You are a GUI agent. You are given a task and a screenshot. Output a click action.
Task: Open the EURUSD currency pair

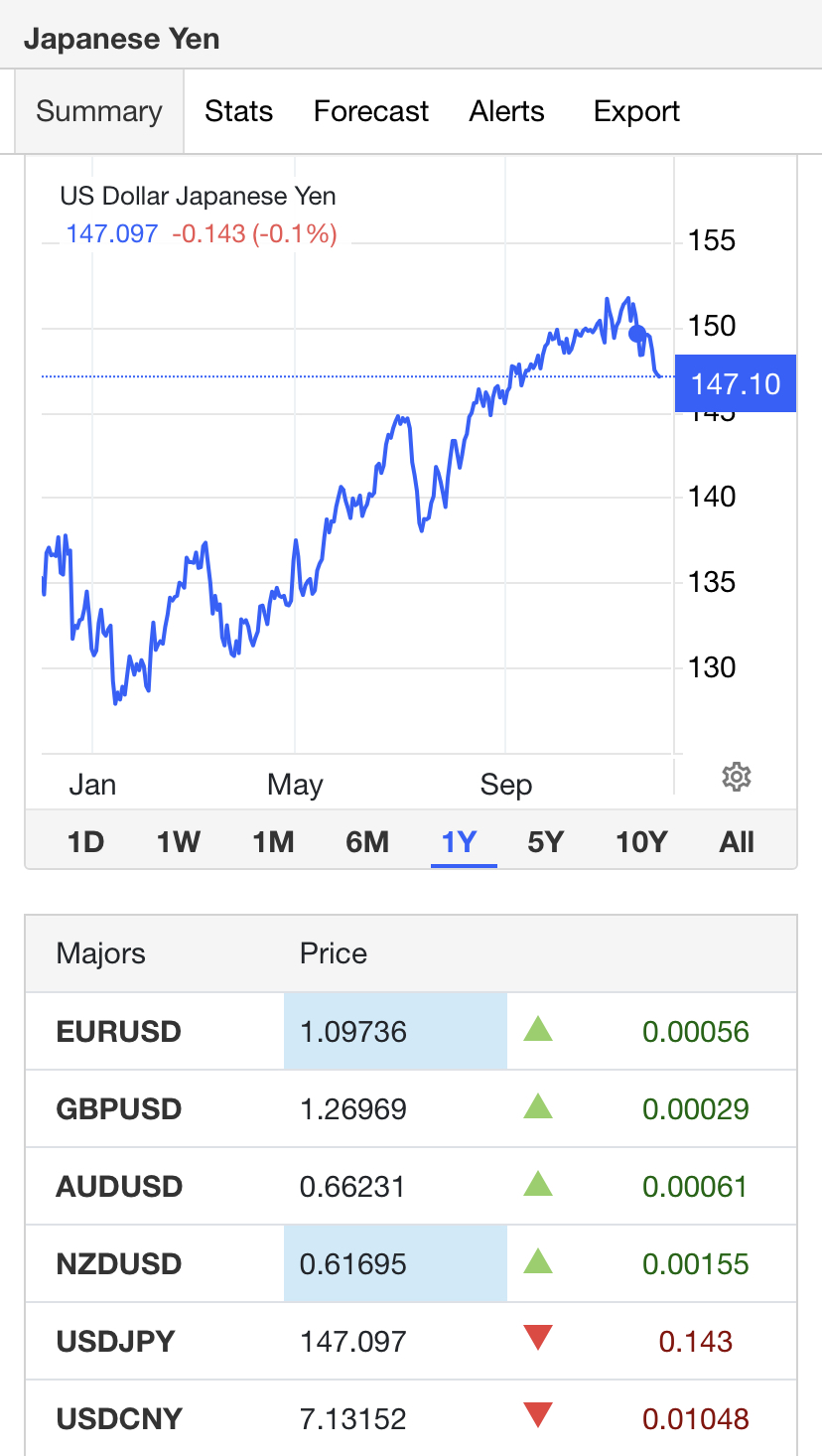click(x=119, y=1031)
